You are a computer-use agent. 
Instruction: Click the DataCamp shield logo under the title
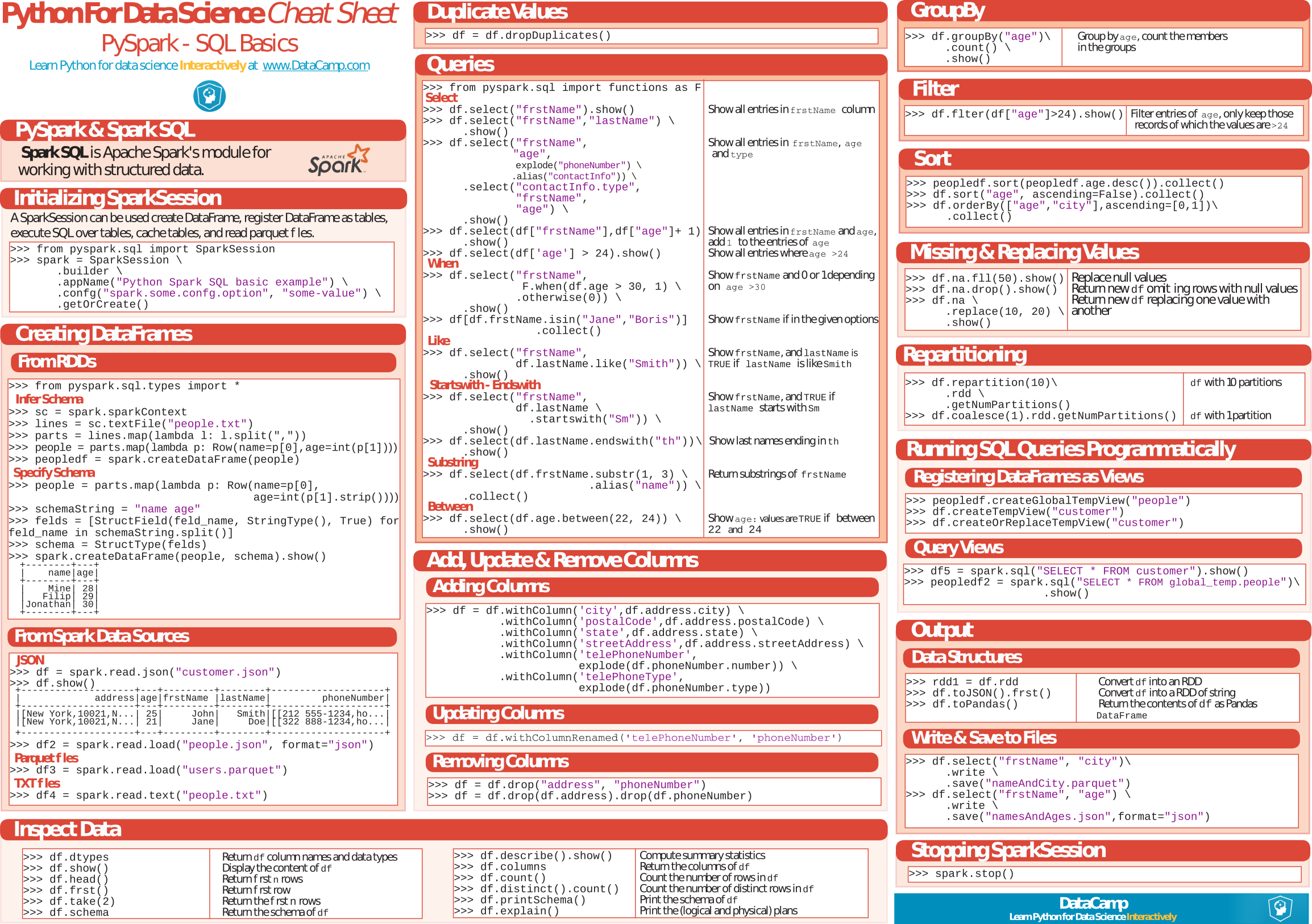click(209, 96)
